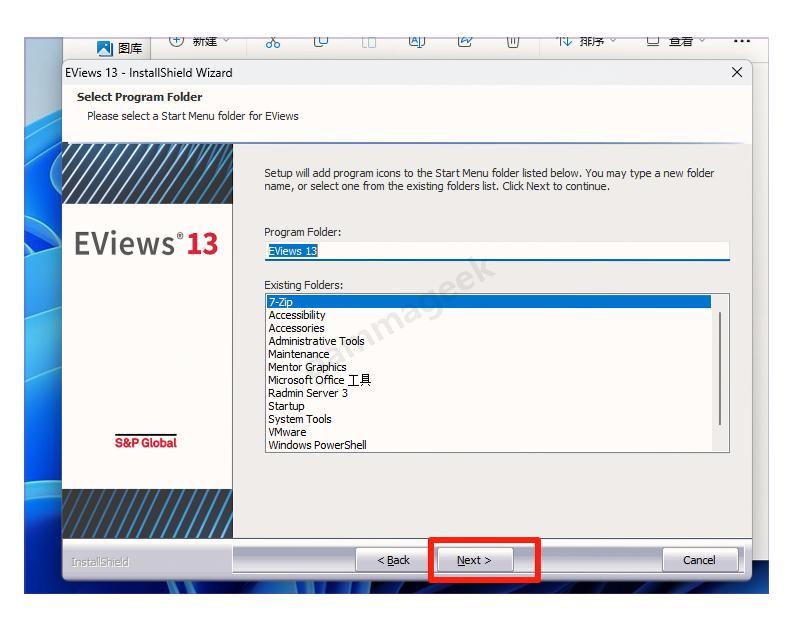
Task: Close the InstallShield Wizard window
Action: click(x=737, y=72)
